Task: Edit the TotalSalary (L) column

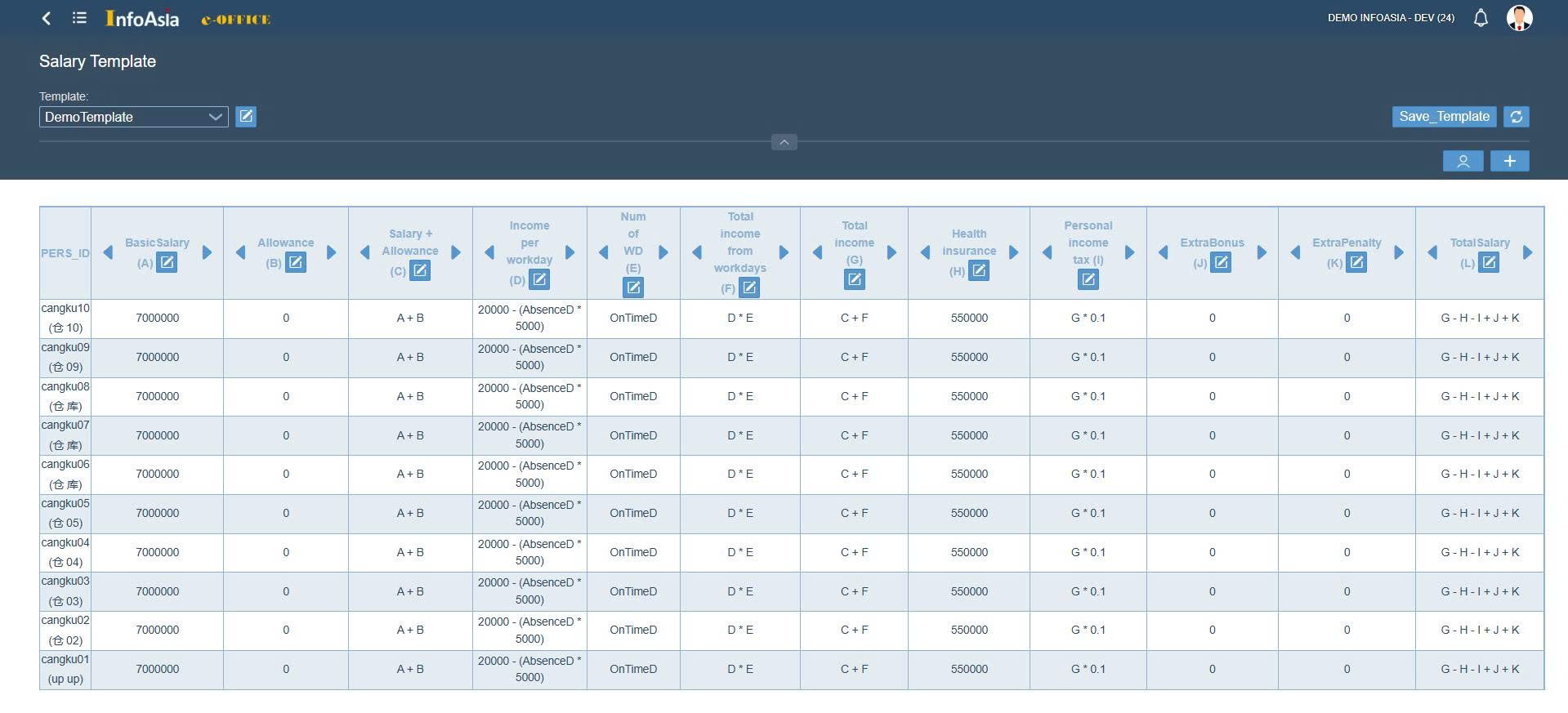Action: [1489, 262]
